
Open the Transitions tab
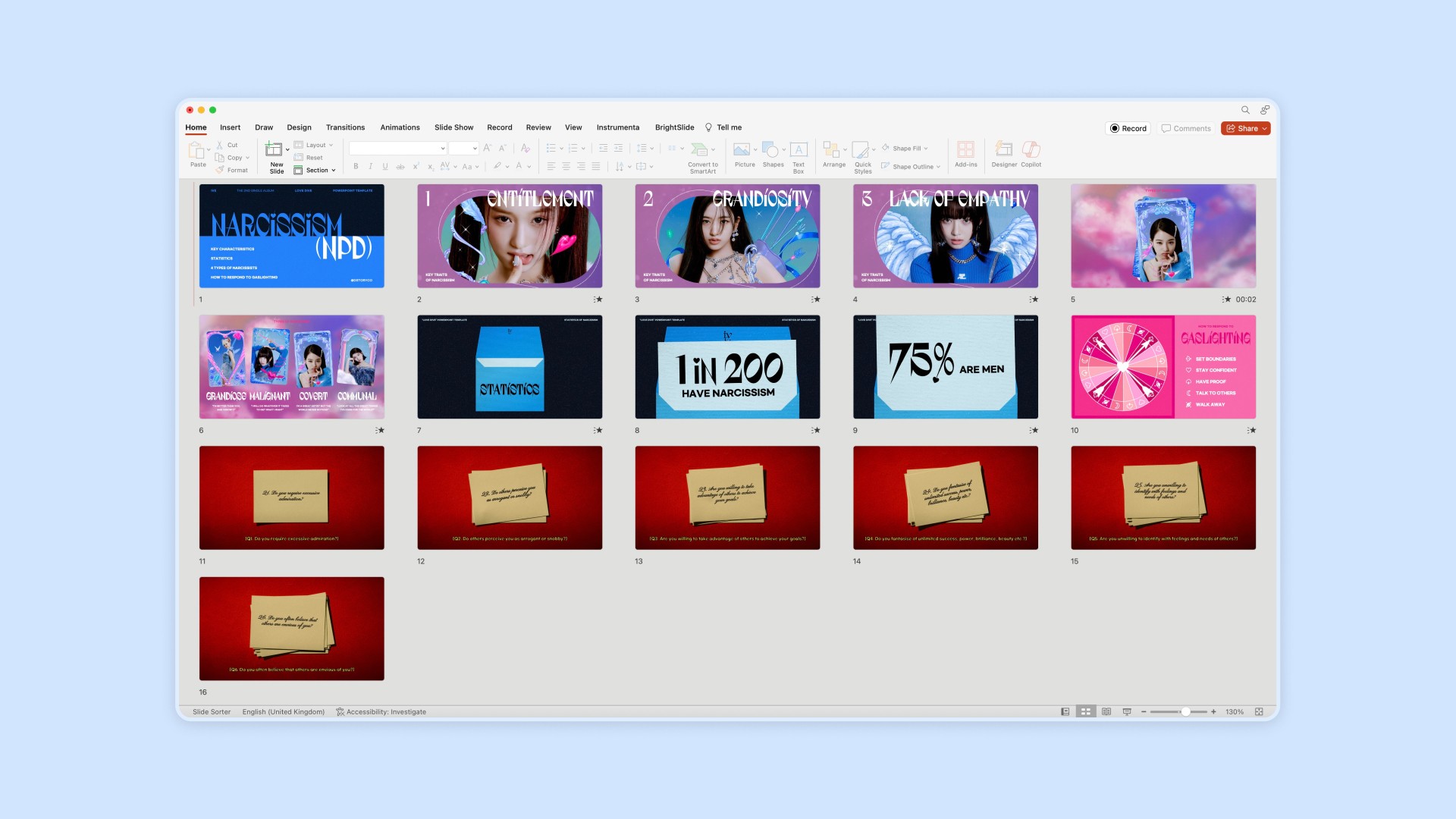coord(345,127)
